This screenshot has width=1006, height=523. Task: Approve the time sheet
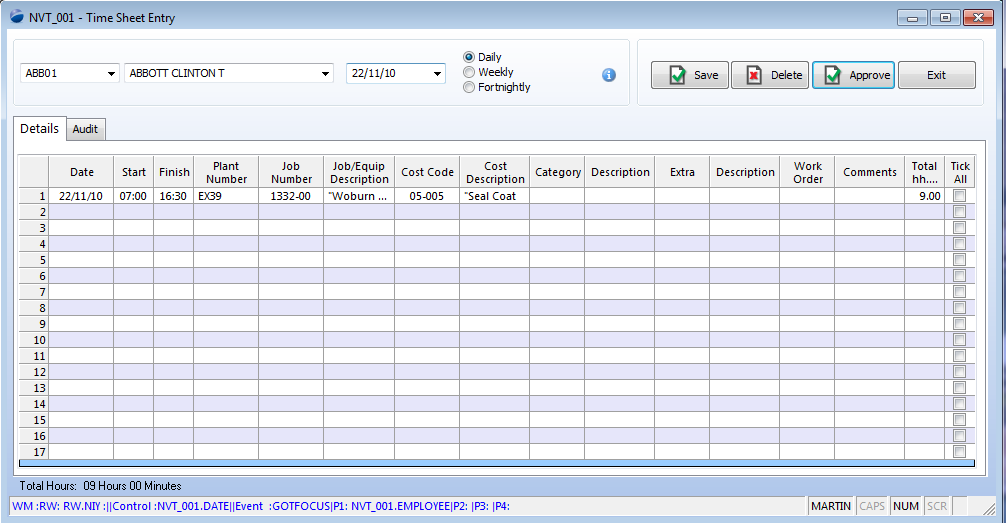coord(853,75)
